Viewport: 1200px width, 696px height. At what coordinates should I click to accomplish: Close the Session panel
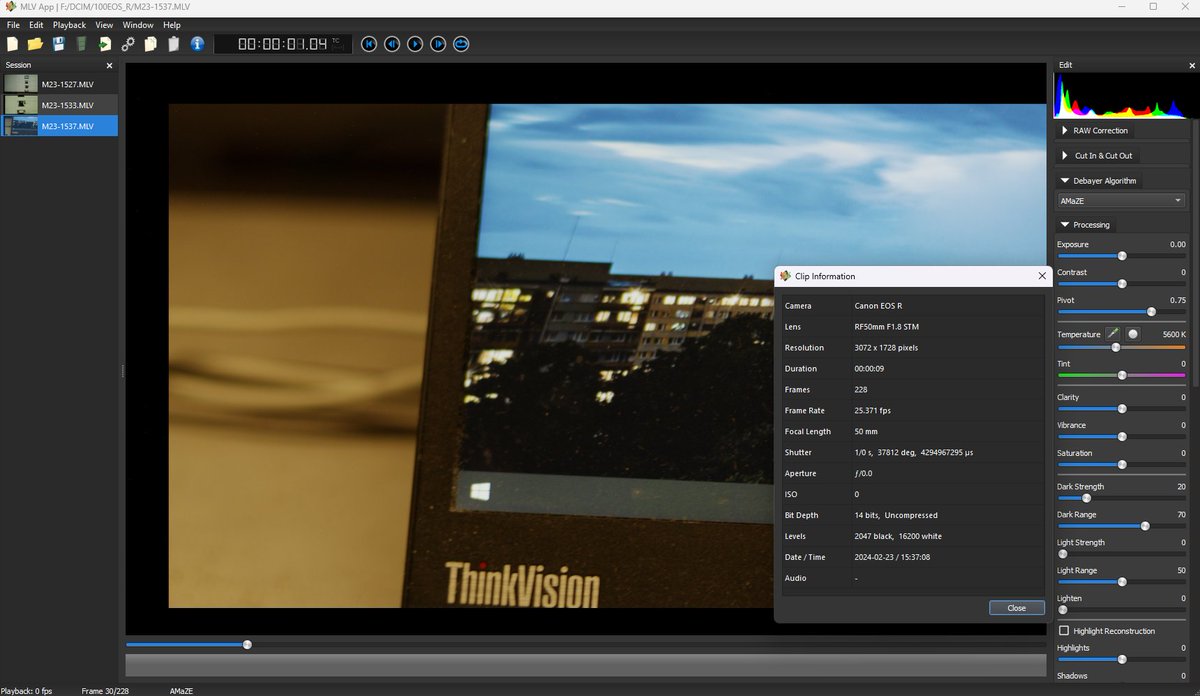[110, 65]
